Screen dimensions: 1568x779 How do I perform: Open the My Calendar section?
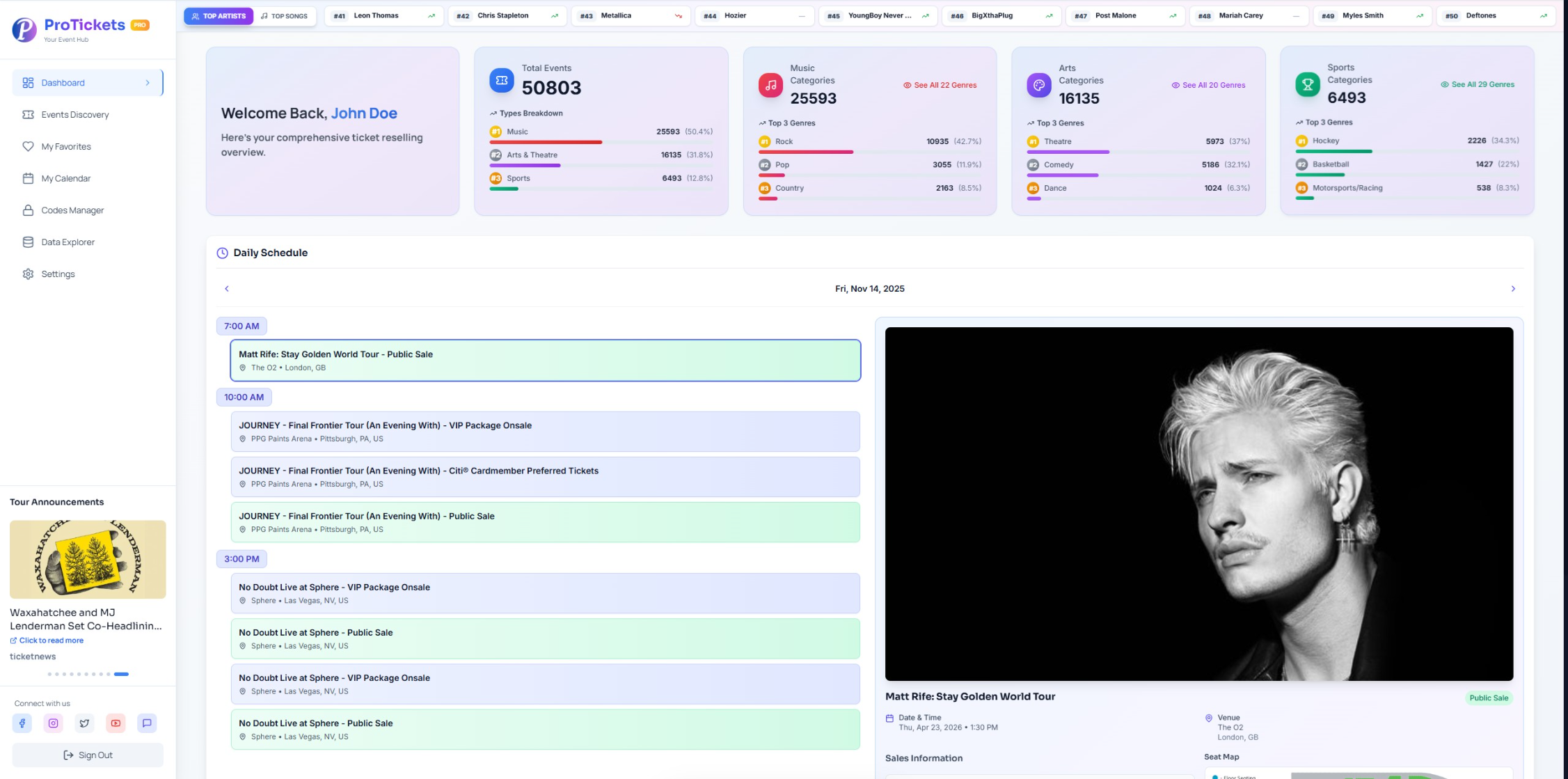click(65, 178)
